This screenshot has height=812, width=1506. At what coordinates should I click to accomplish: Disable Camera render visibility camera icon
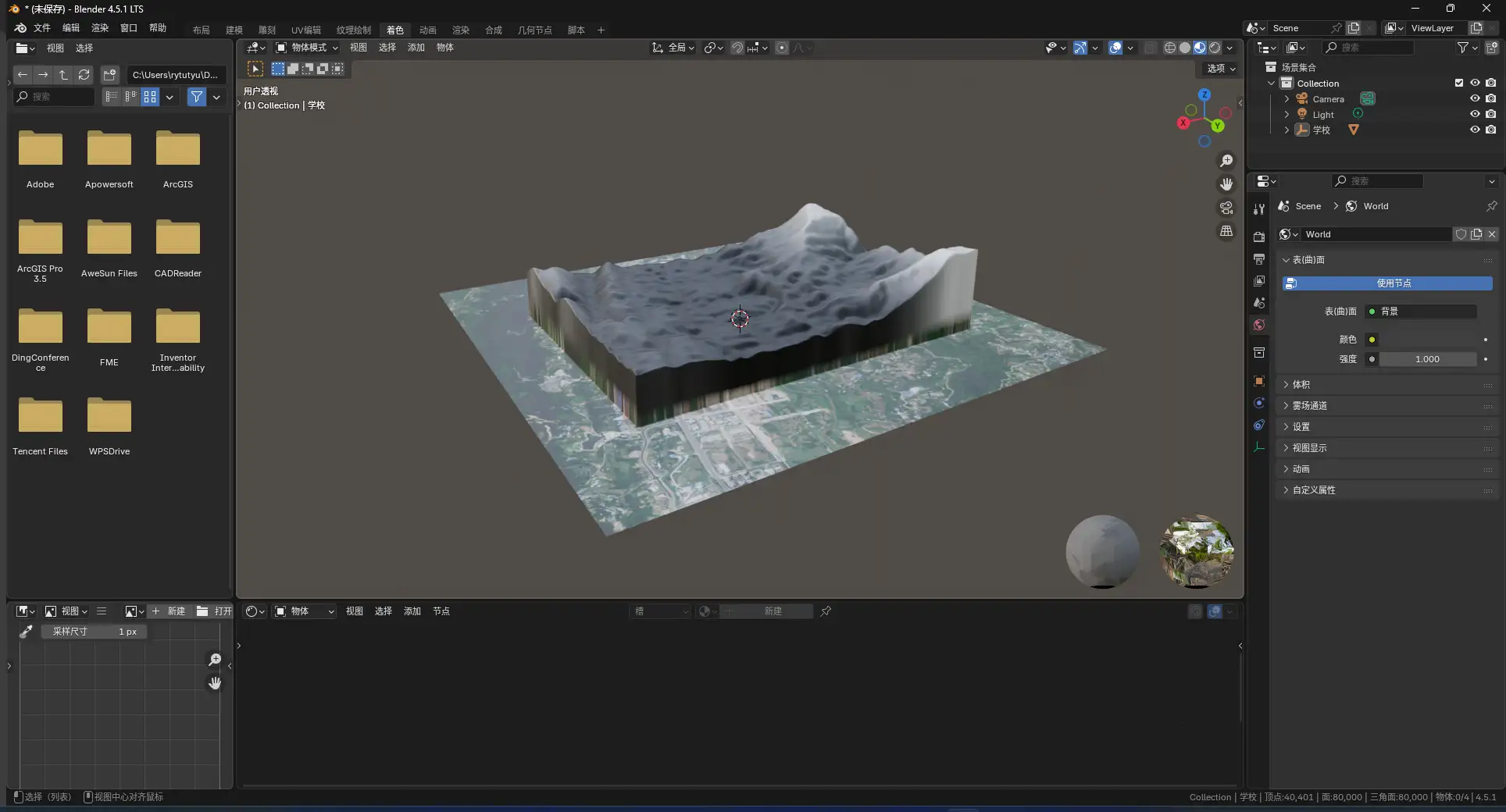point(1492,98)
